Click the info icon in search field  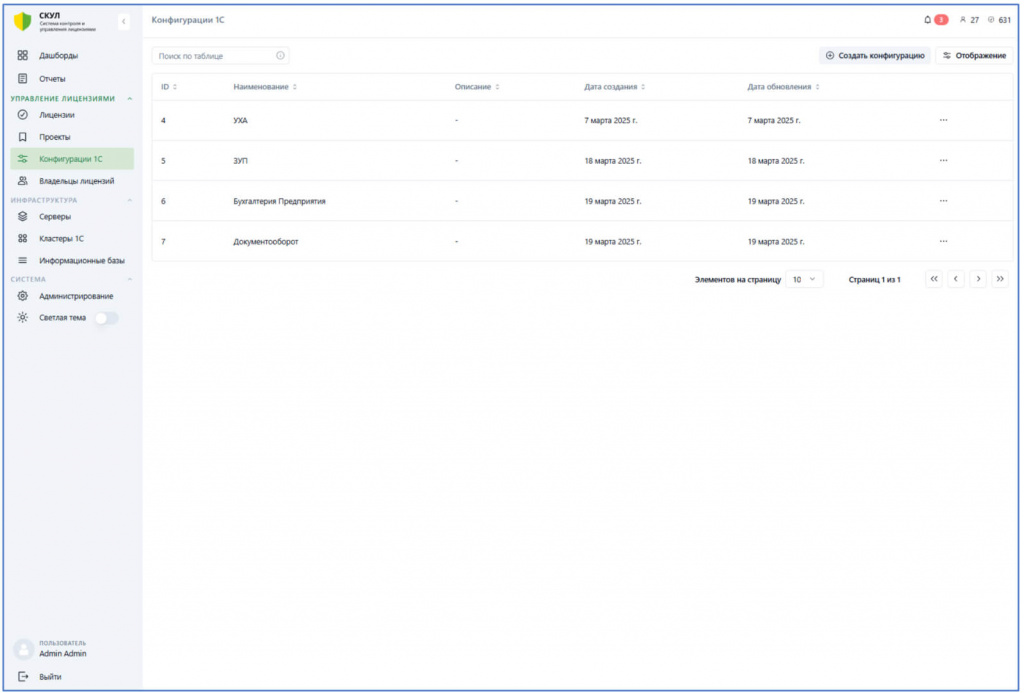click(280, 56)
